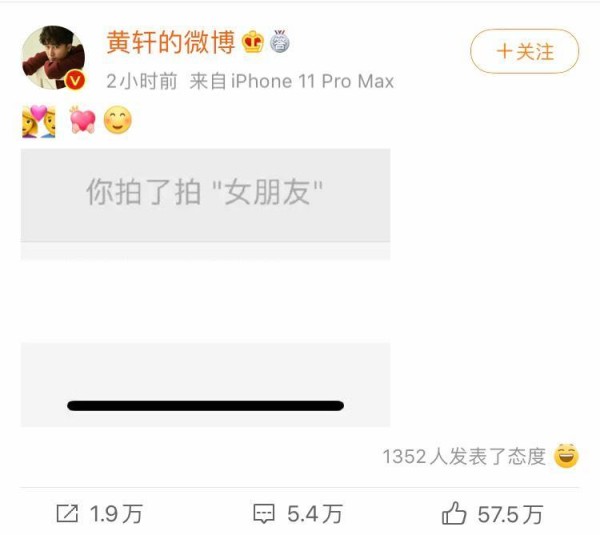Like the post with thumbs-up icon
This screenshot has height=535, width=600.
point(454,513)
